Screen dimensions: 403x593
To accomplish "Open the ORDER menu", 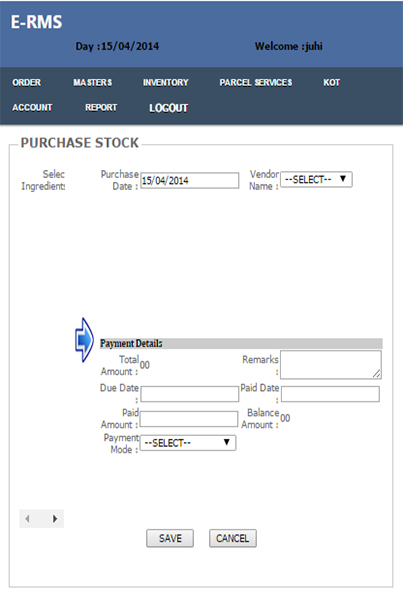I will point(26,82).
